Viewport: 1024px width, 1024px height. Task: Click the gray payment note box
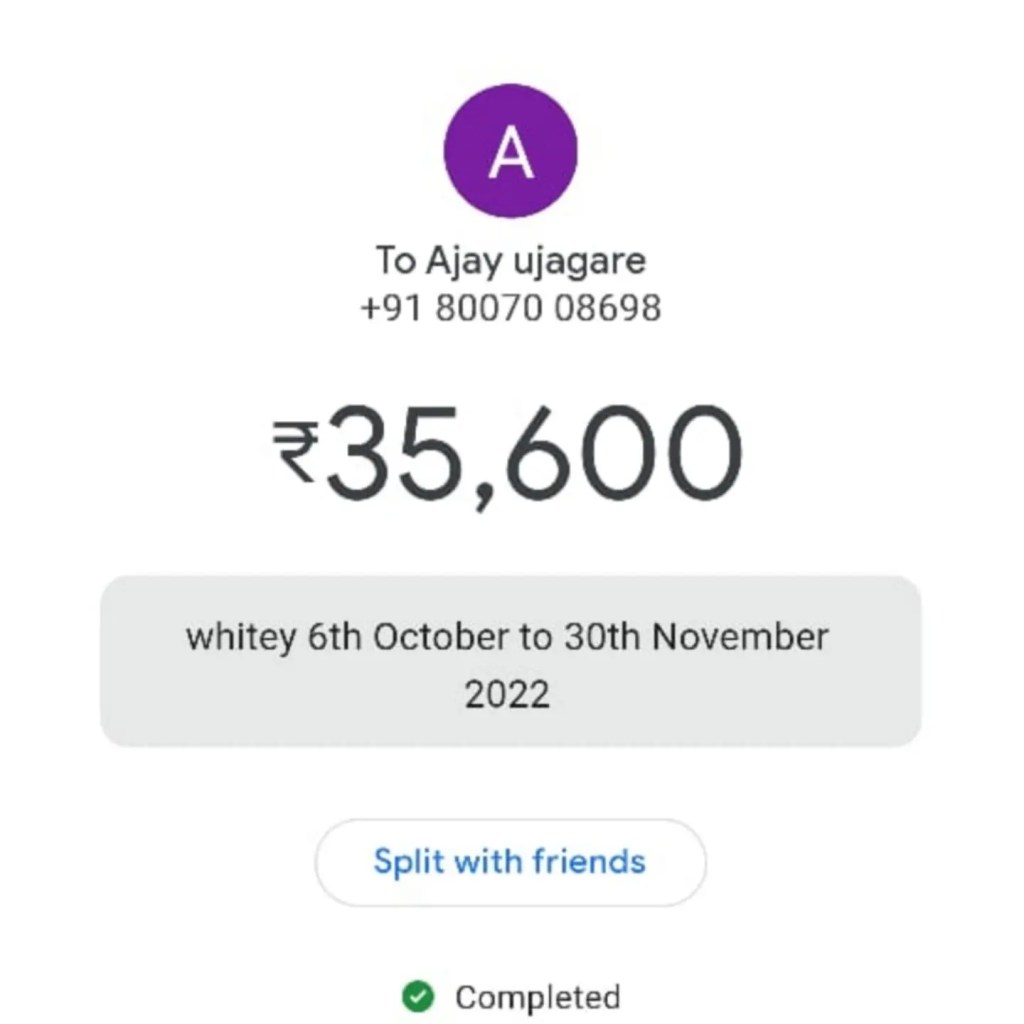(510, 661)
